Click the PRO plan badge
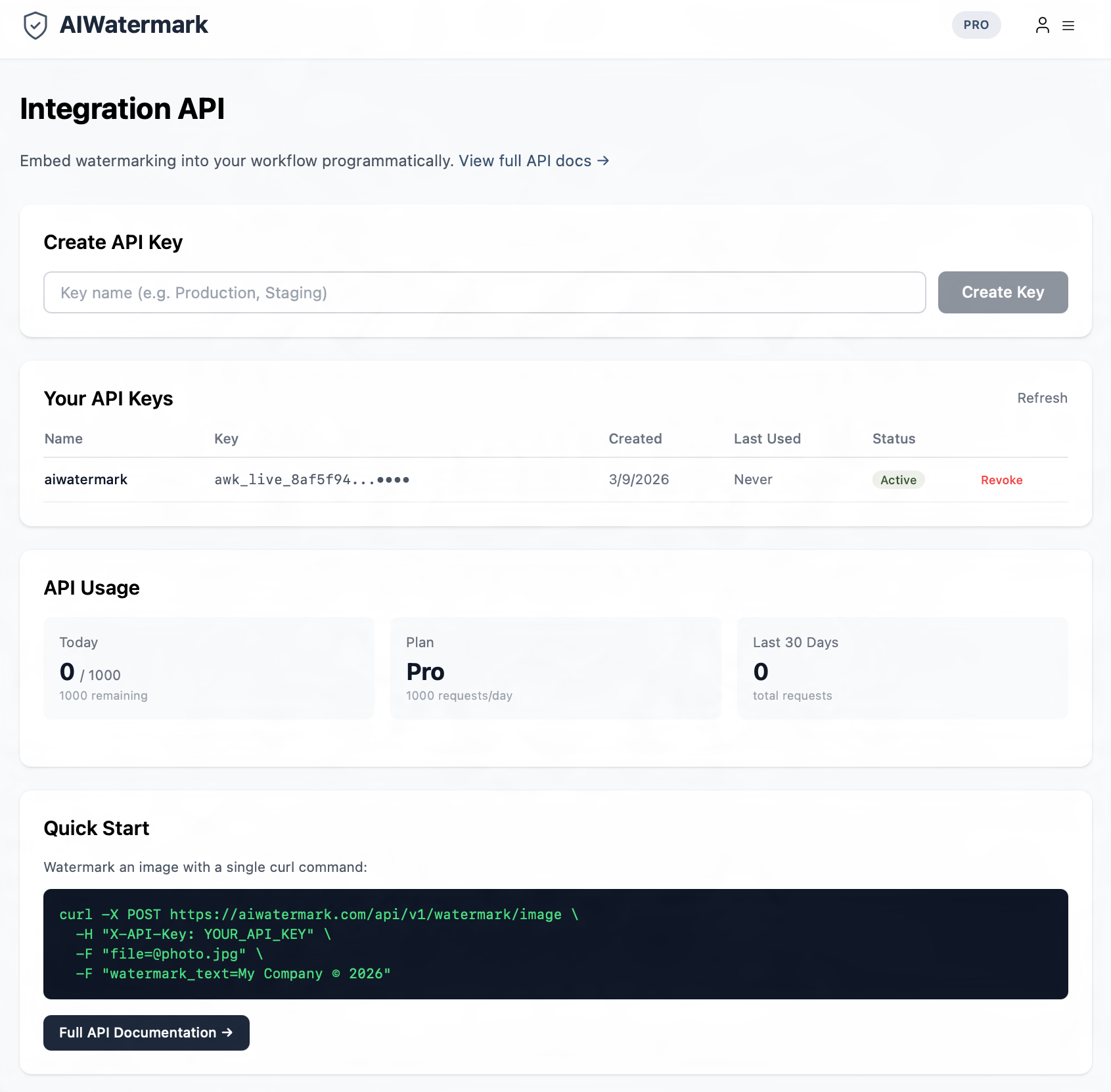This screenshot has width=1111, height=1092. click(976, 25)
